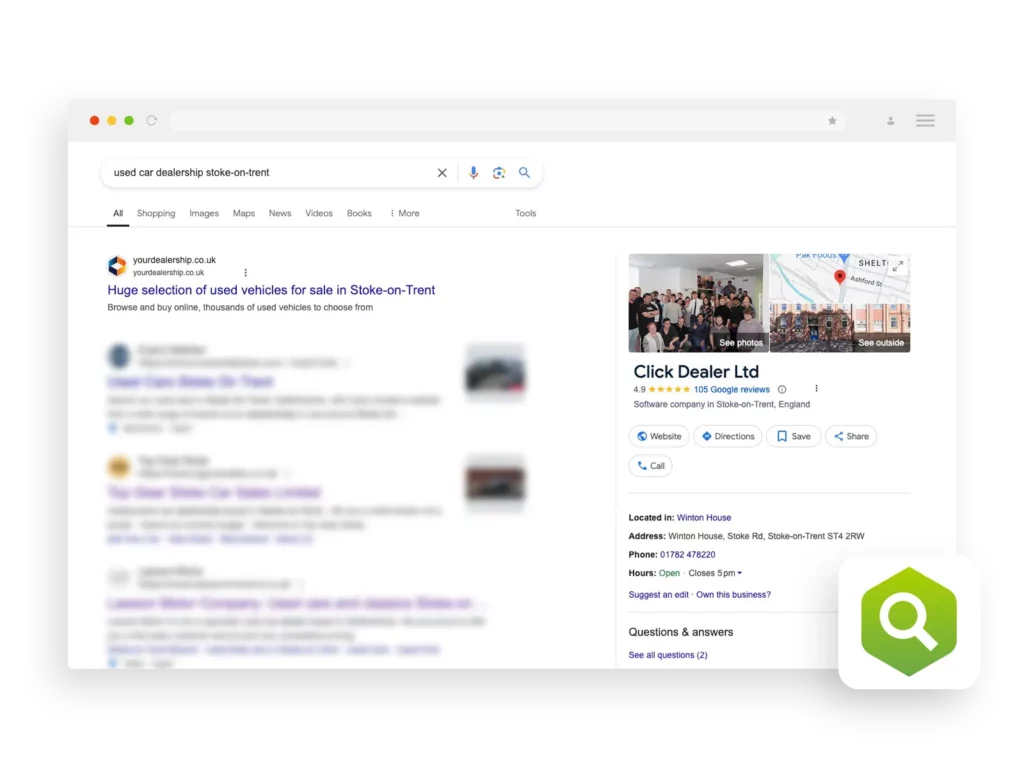Image resolution: width=1024 pixels, height=768 pixels.
Task: Click Own this business? link
Action: (733, 595)
